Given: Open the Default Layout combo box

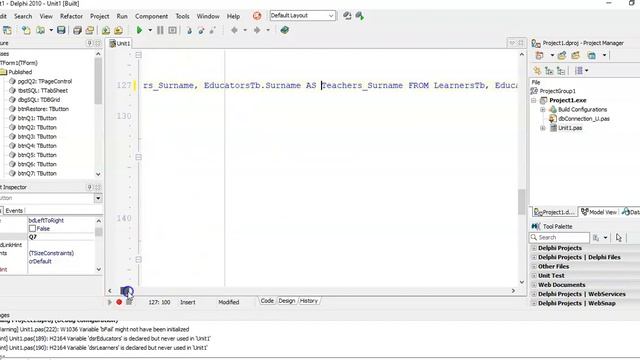Looking at the screenshot, I should (302, 16).
